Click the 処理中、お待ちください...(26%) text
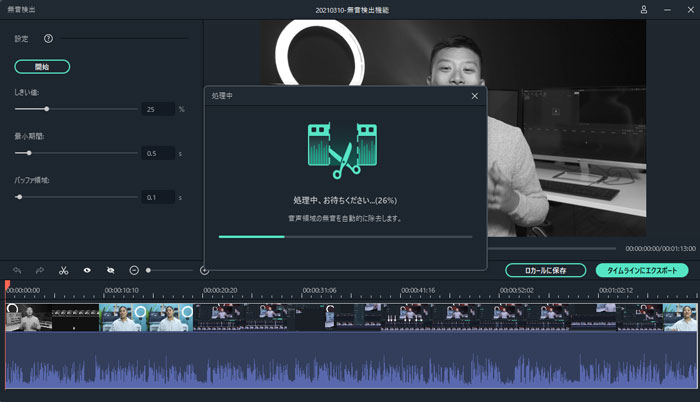700x402 pixels. 345,201
